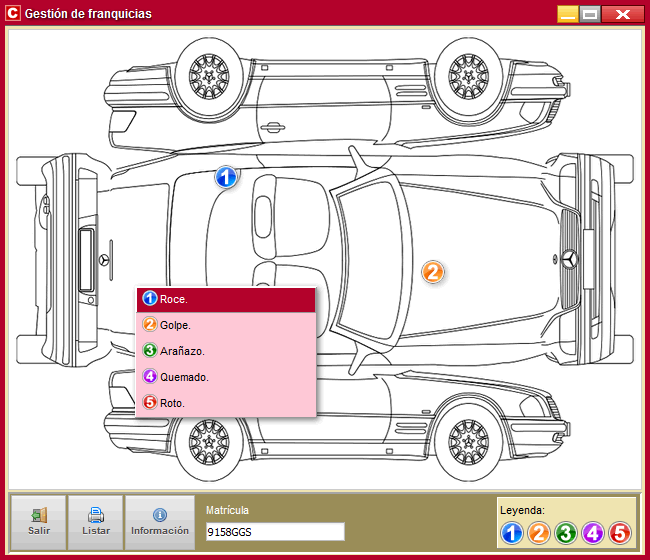Close the Gestión de franquicias window
Screen dimensions: 650x560
point(623,14)
